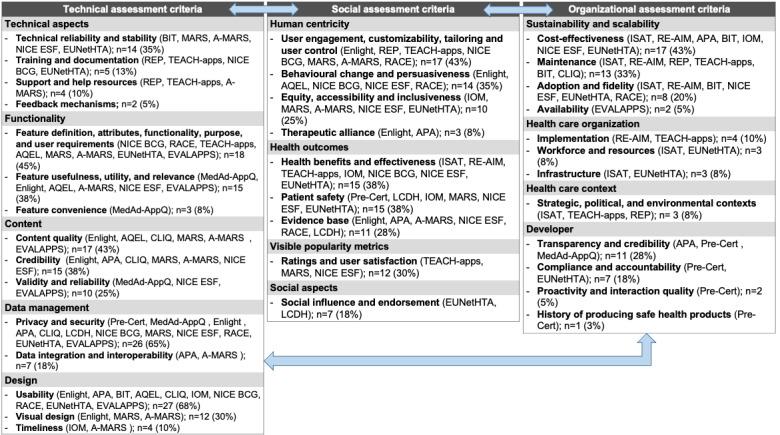The height and width of the screenshot is (435, 780).
Task: Select 'Equity, accessibility and inclusiveness' item
Action: pos(371,97)
